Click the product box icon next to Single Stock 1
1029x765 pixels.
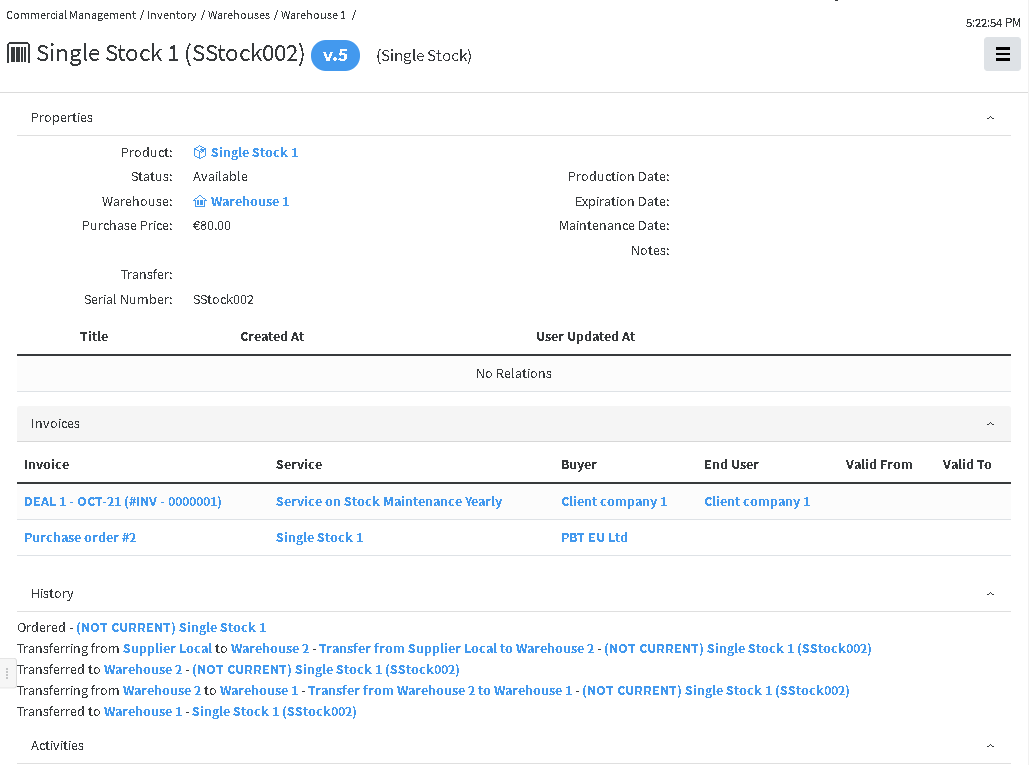[x=200, y=152]
